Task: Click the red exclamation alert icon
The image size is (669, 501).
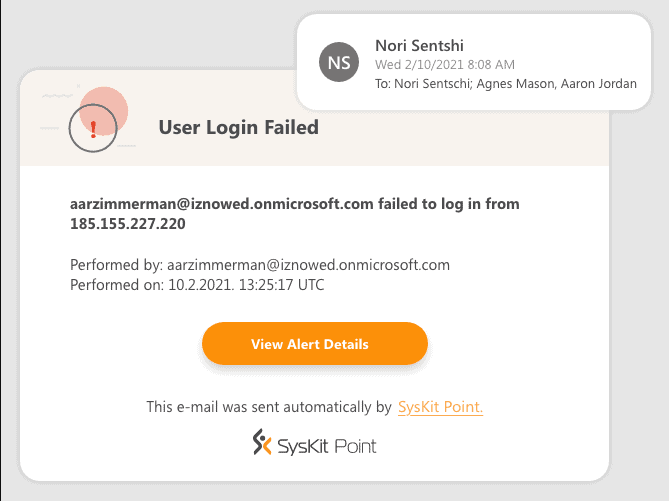Action: tap(93, 129)
